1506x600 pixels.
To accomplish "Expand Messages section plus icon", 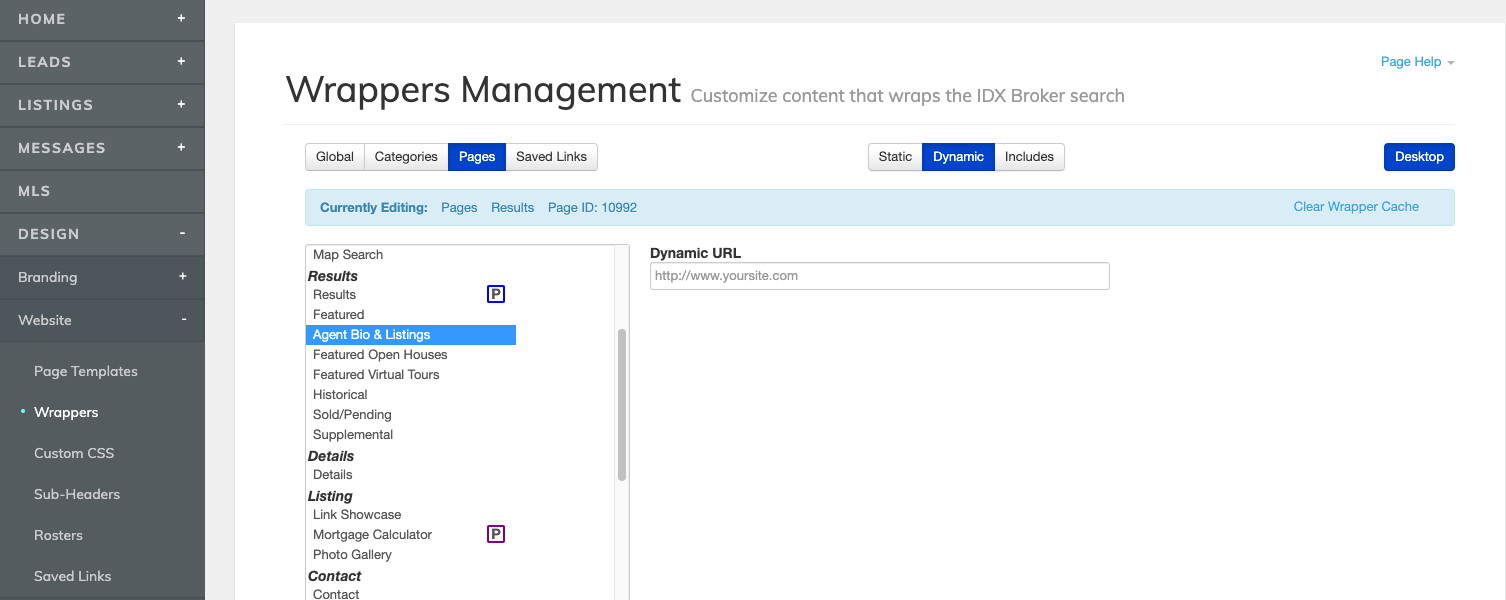I will coord(181,148).
